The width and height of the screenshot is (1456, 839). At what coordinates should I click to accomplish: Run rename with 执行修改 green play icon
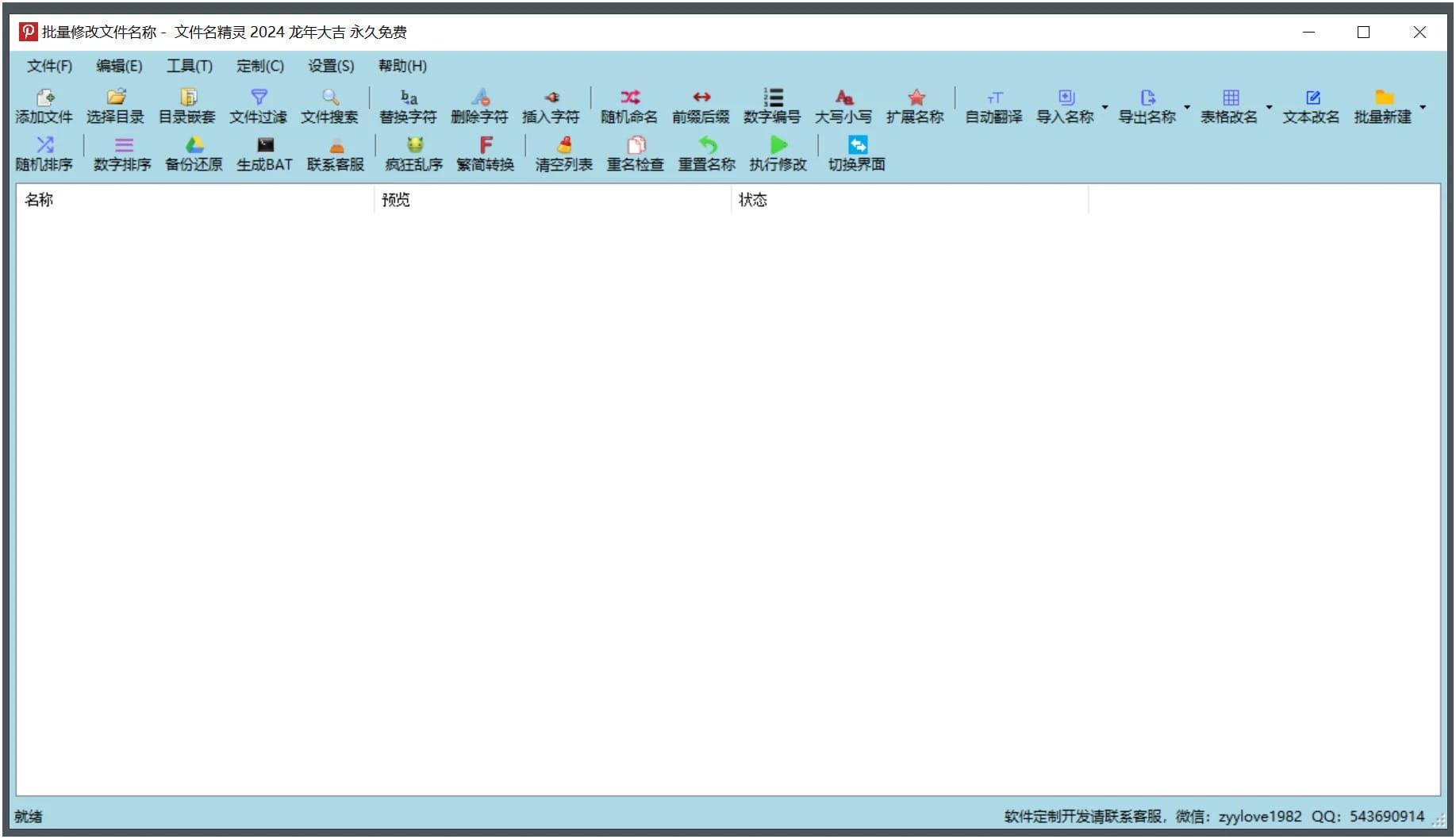[x=778, y=146]
